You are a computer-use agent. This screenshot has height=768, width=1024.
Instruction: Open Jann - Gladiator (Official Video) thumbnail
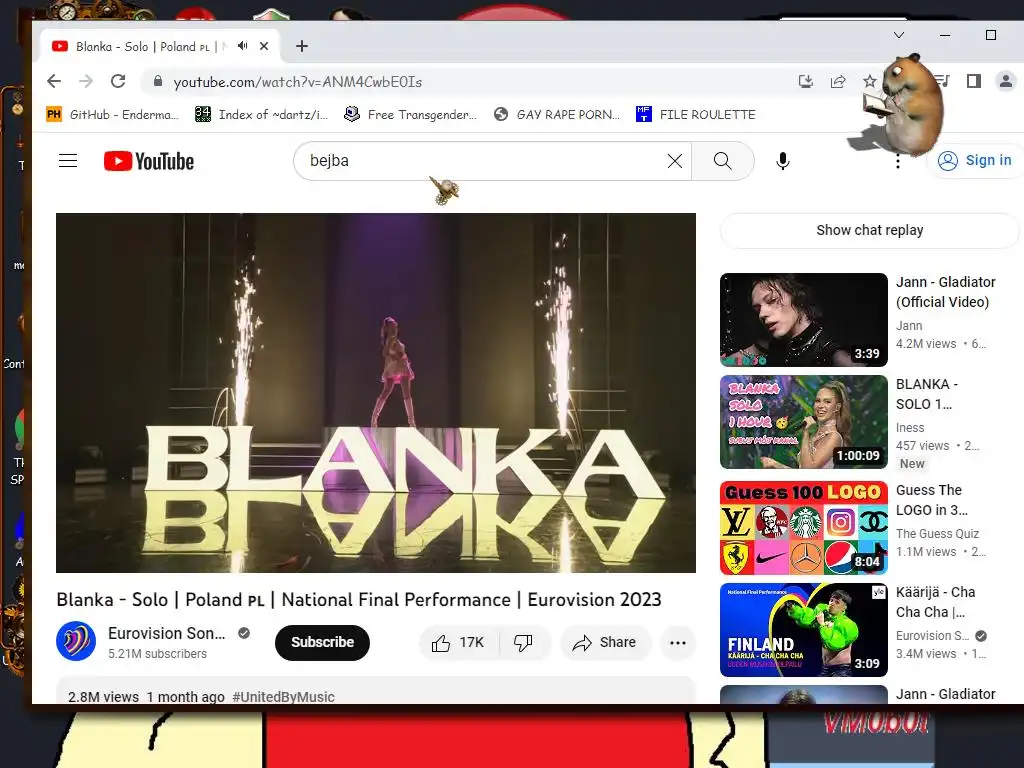point(803,320)
